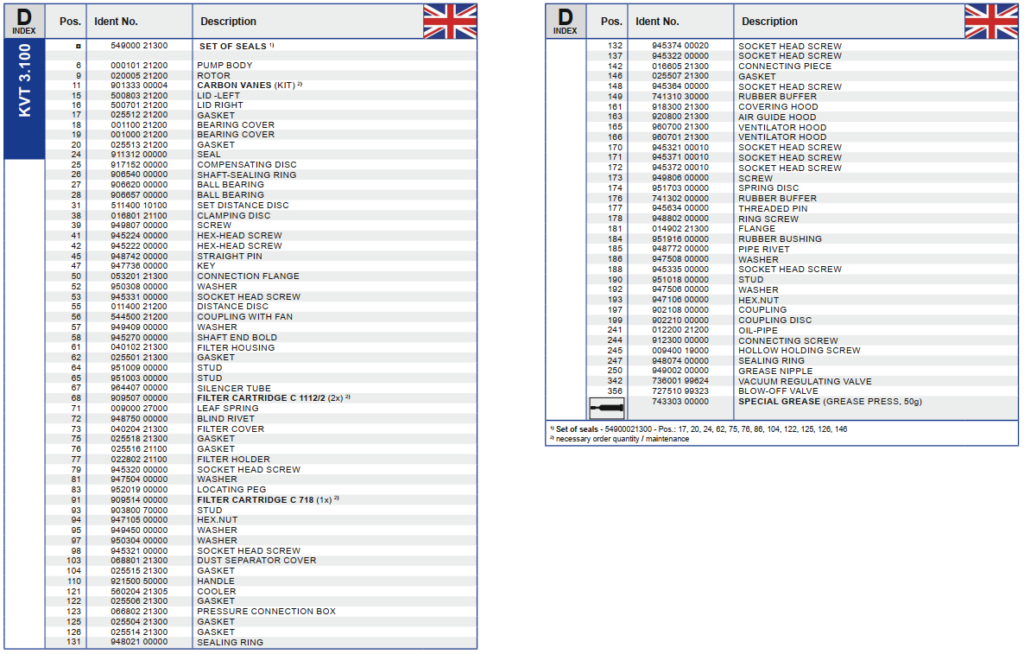Screen dimensions: 1024x654
Task: Click the Set of seals footnote text
Action: click(697, 428)
